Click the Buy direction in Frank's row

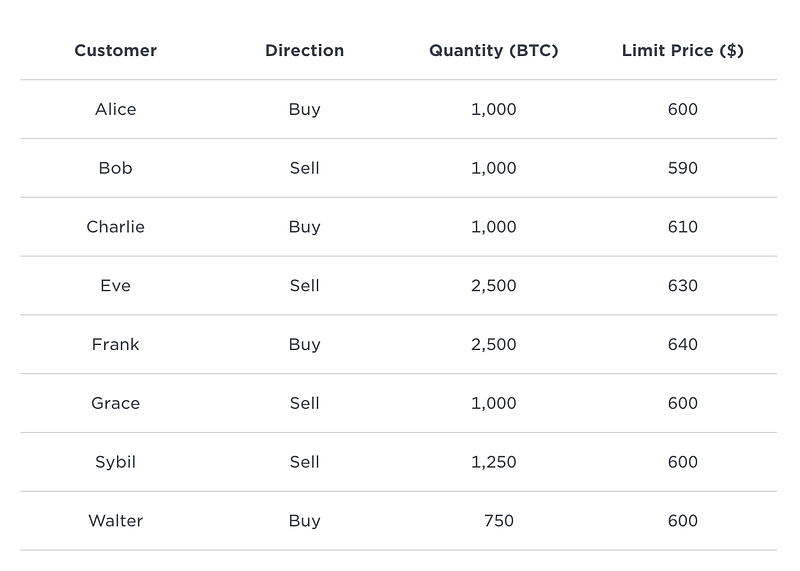304,344
